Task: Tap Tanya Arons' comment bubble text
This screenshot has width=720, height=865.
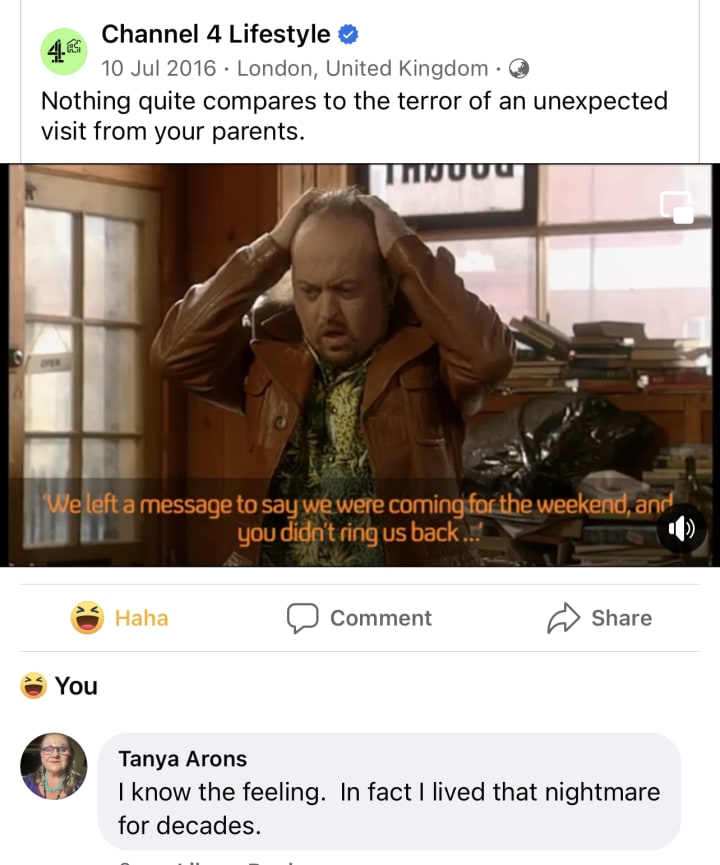Action: [x=389, y=809]
